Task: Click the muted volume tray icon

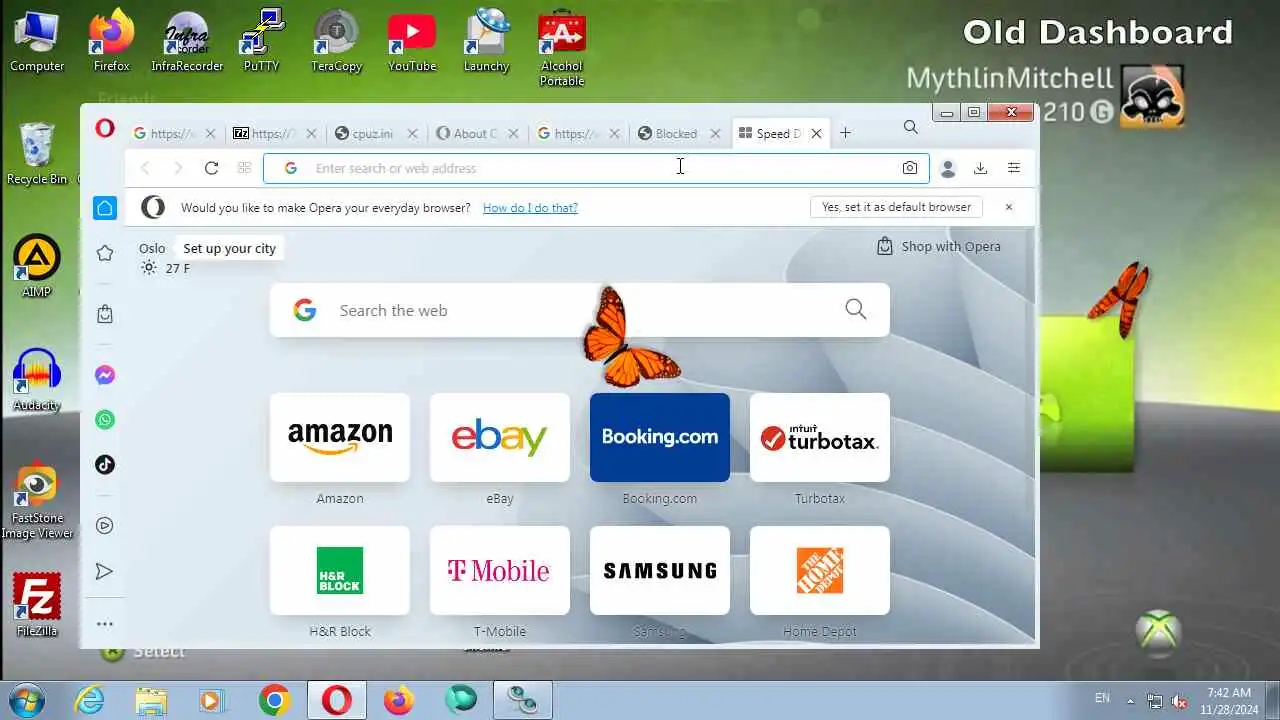Action: pyautogui.click(x=1180, y=701)
